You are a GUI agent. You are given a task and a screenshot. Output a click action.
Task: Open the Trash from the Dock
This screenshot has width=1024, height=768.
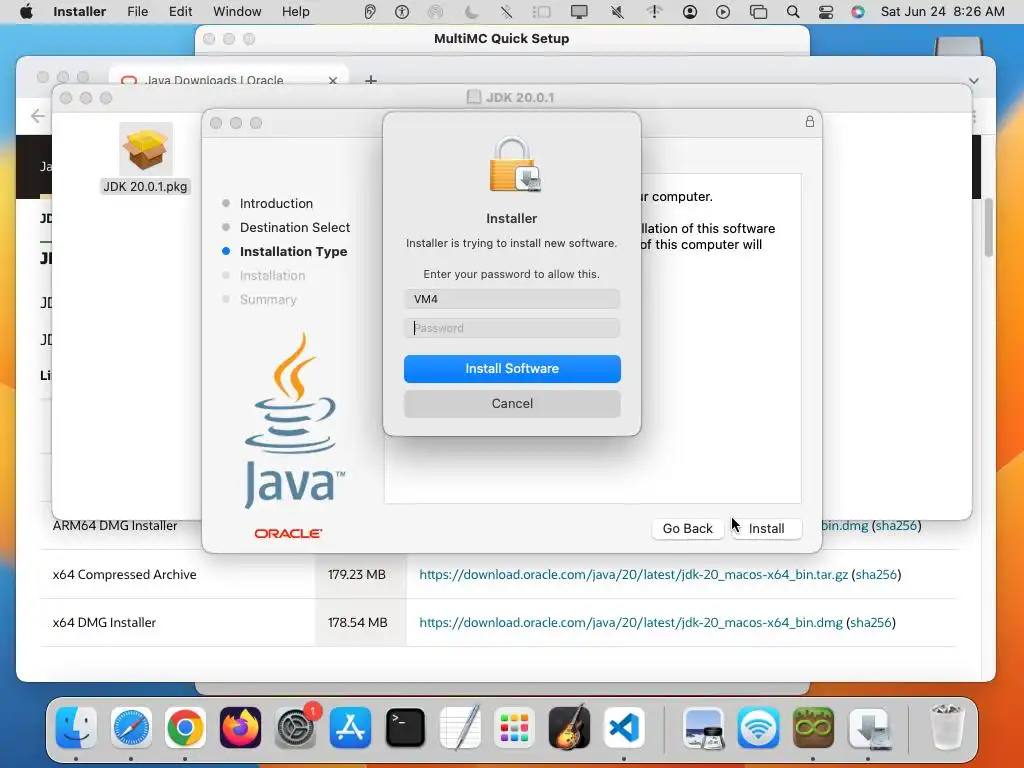click(x=946, y=728)
